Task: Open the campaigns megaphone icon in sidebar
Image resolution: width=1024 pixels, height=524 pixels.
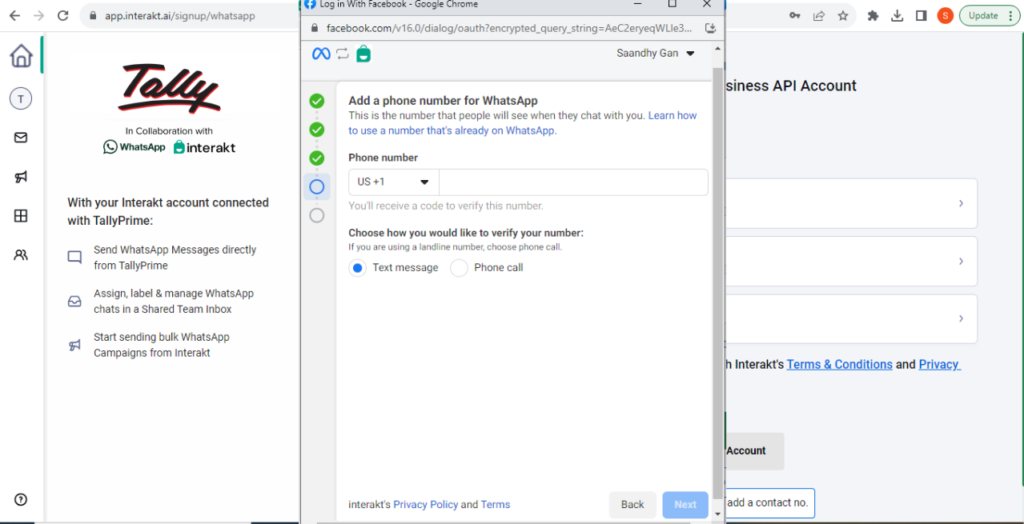Action: pos(21,177)
